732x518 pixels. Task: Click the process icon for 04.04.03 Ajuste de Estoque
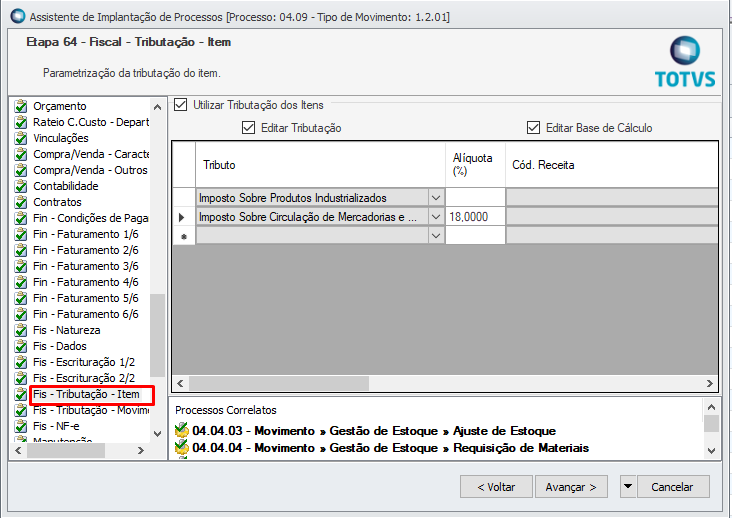click(x=181, y=430)
